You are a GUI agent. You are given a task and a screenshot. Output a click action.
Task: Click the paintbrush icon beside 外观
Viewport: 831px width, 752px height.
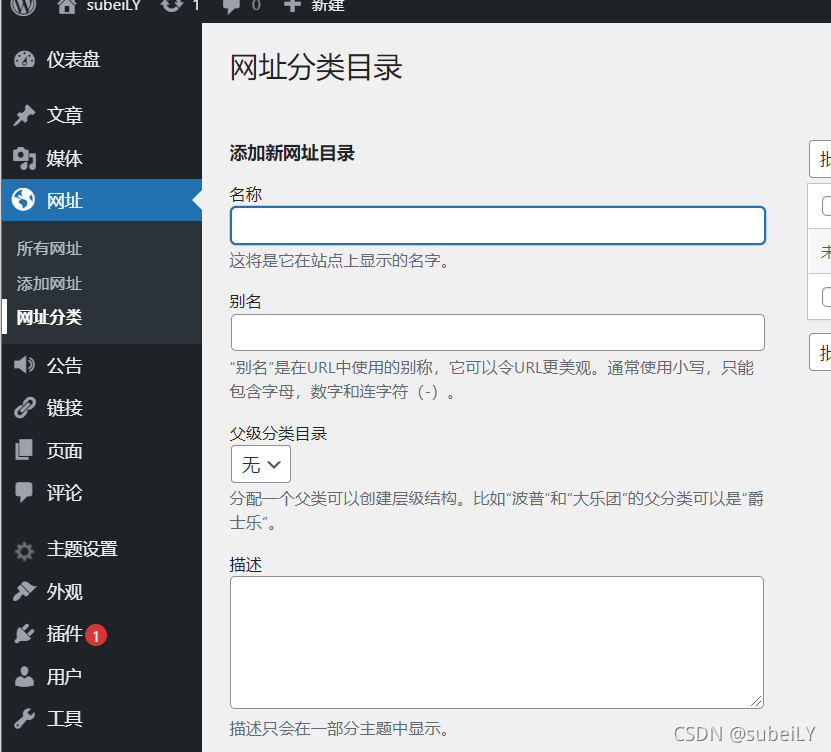[x=24, y=591]
